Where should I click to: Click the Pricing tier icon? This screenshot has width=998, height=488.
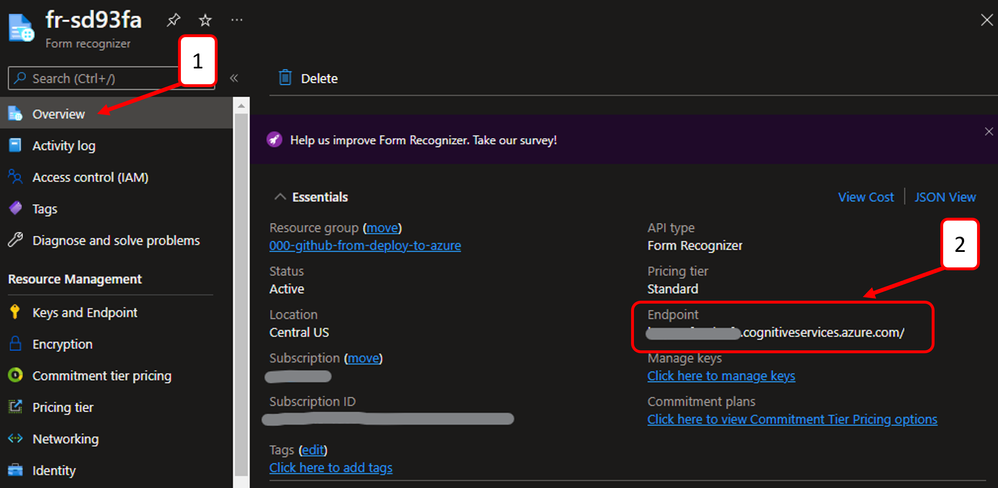point(15,407)
